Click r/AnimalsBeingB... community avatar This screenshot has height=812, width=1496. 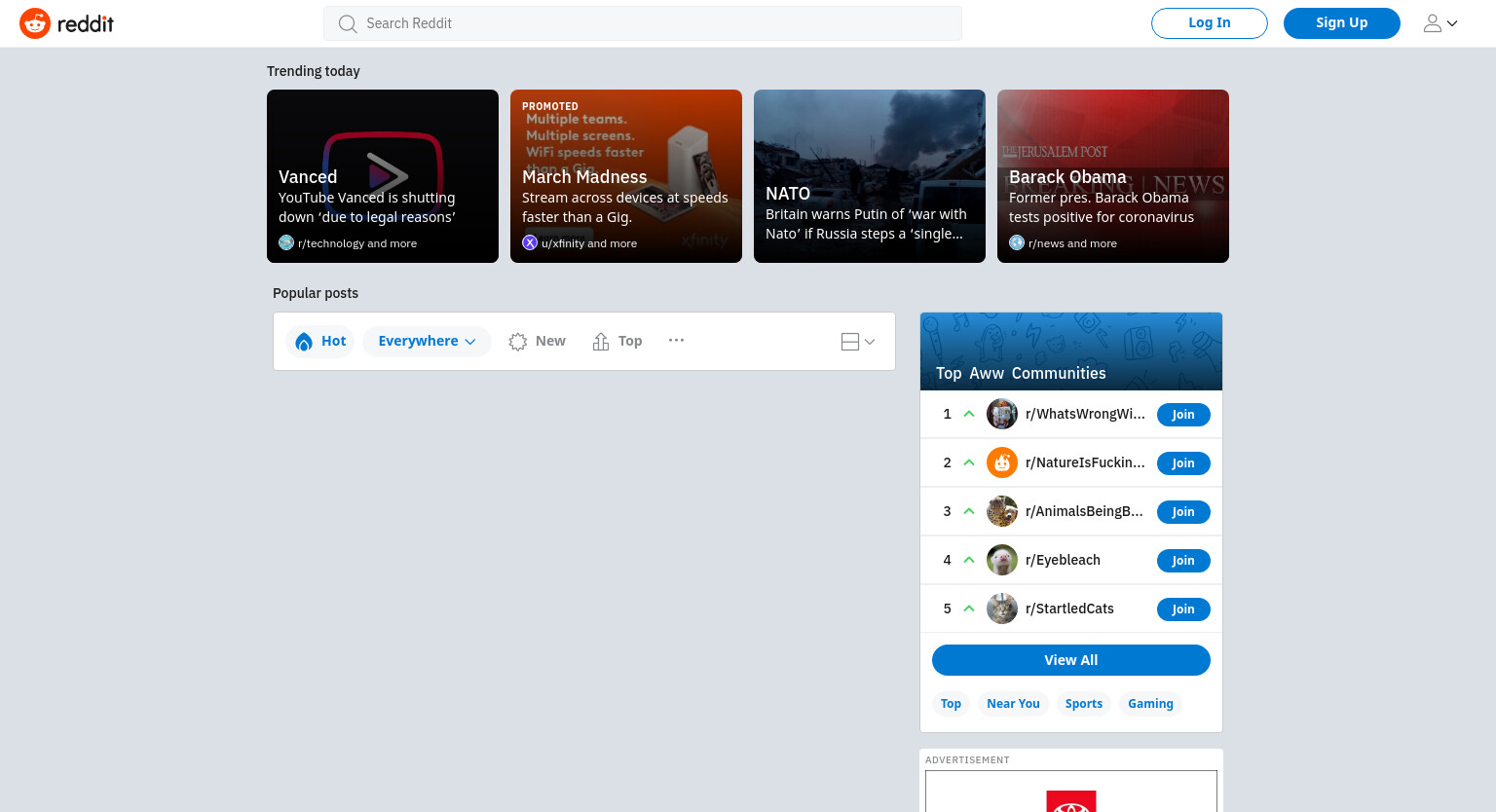tap(1002, 511)
